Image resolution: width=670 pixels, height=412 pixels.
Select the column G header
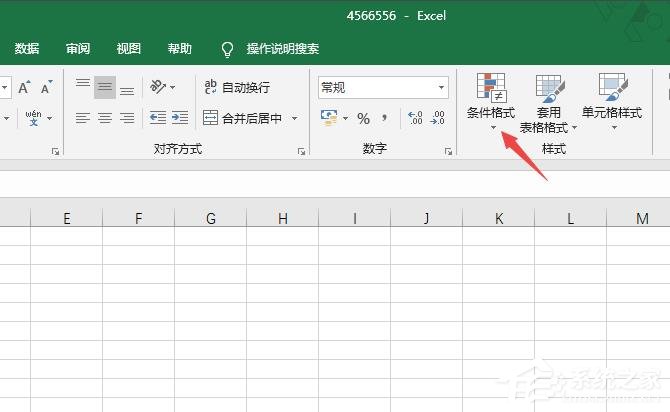click(210, 218)
